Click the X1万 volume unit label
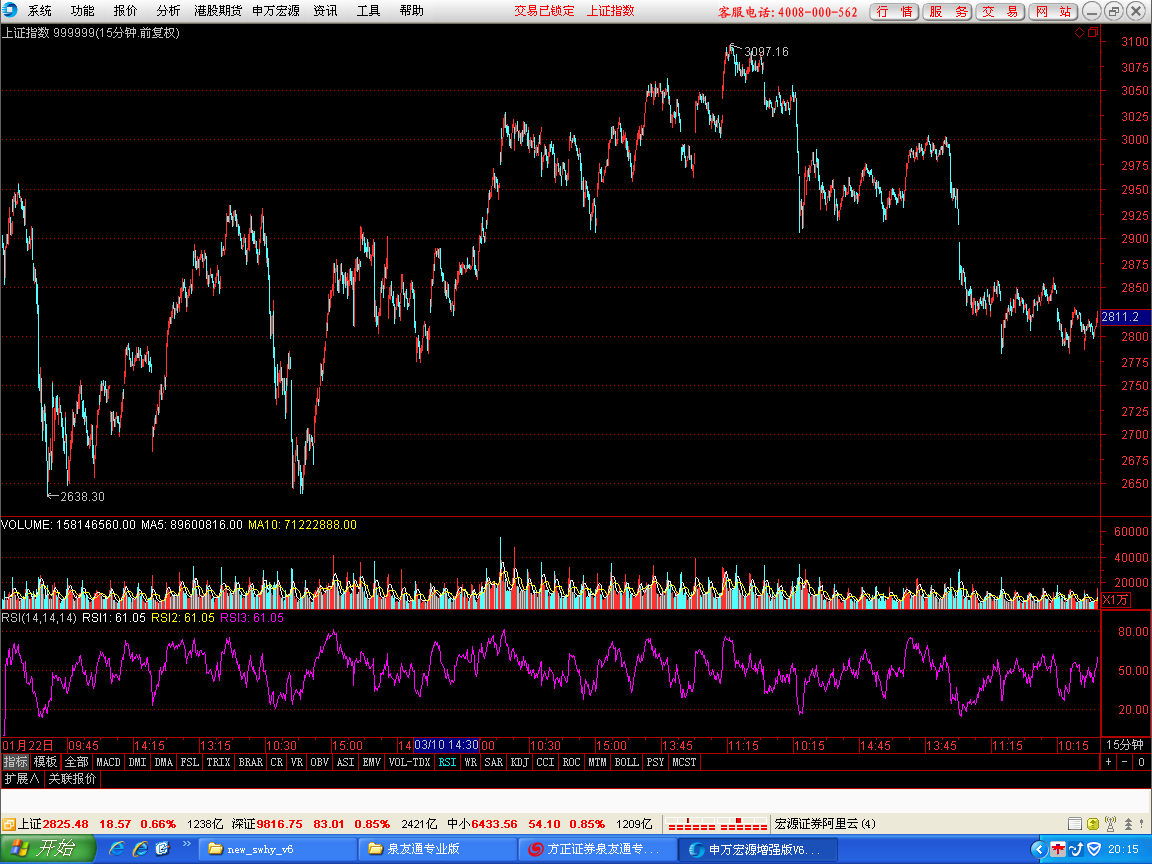 pos(1115,600)
